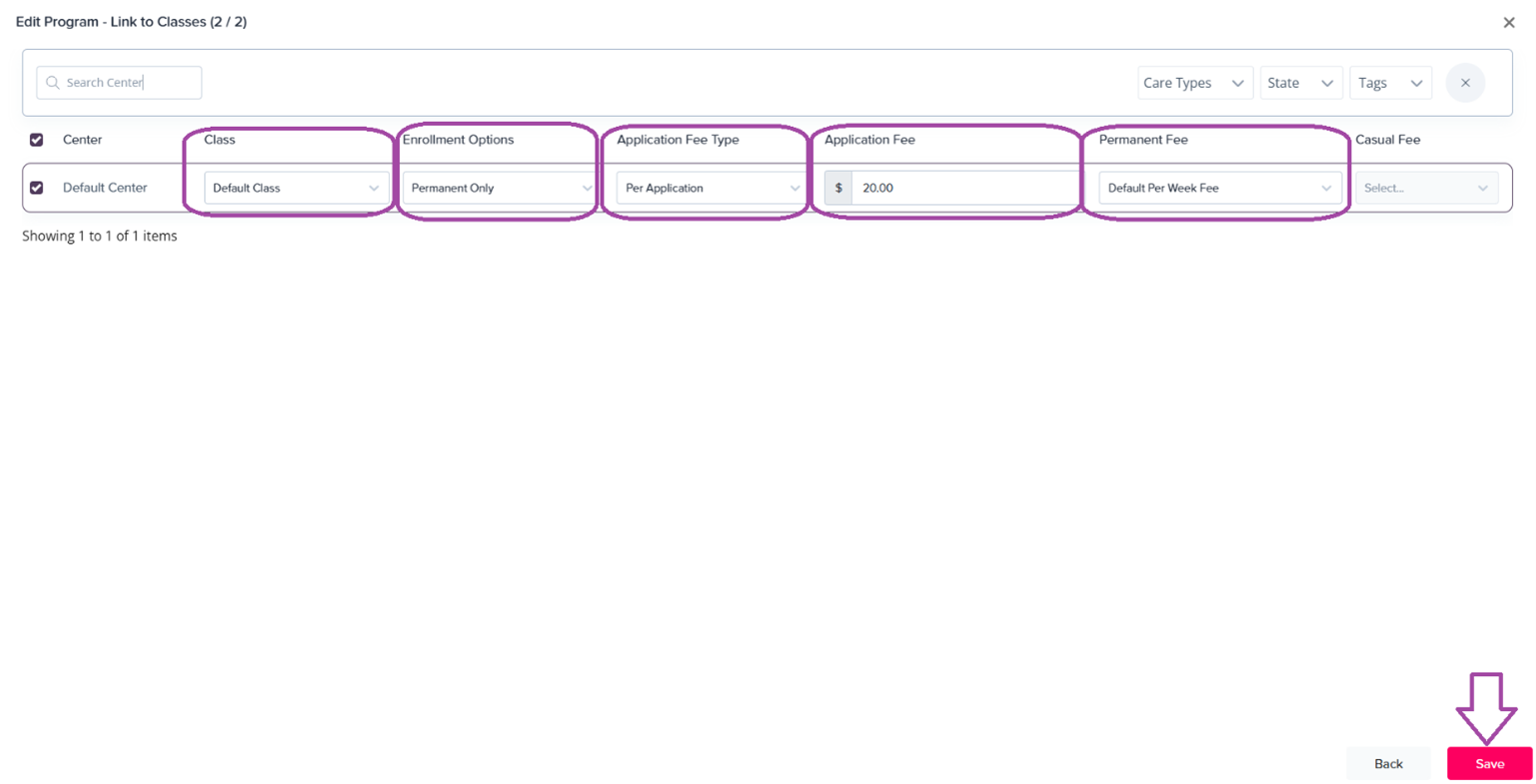Uncheck the Center header checkbox
Screen dimensions: 1536x784
pos(36,140)
